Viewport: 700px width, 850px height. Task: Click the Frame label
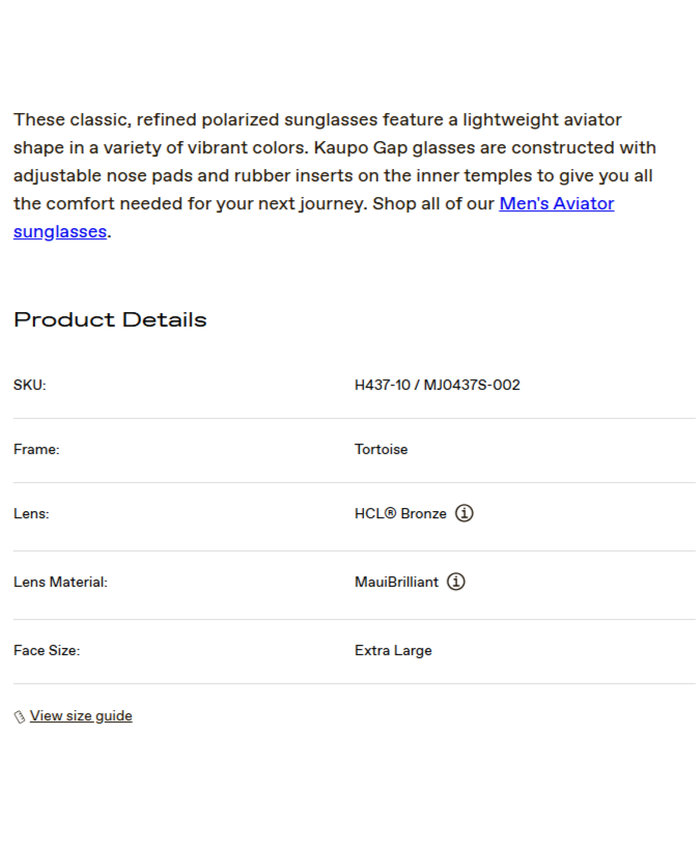[36, 449]
